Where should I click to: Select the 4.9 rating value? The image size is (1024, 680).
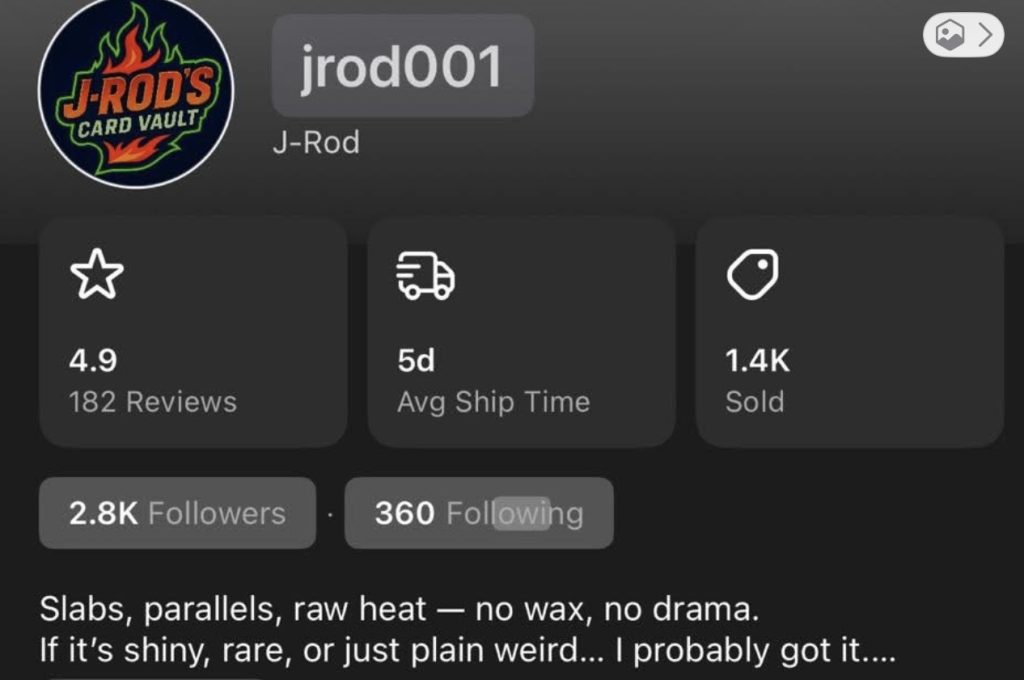[x=93, y=361]
